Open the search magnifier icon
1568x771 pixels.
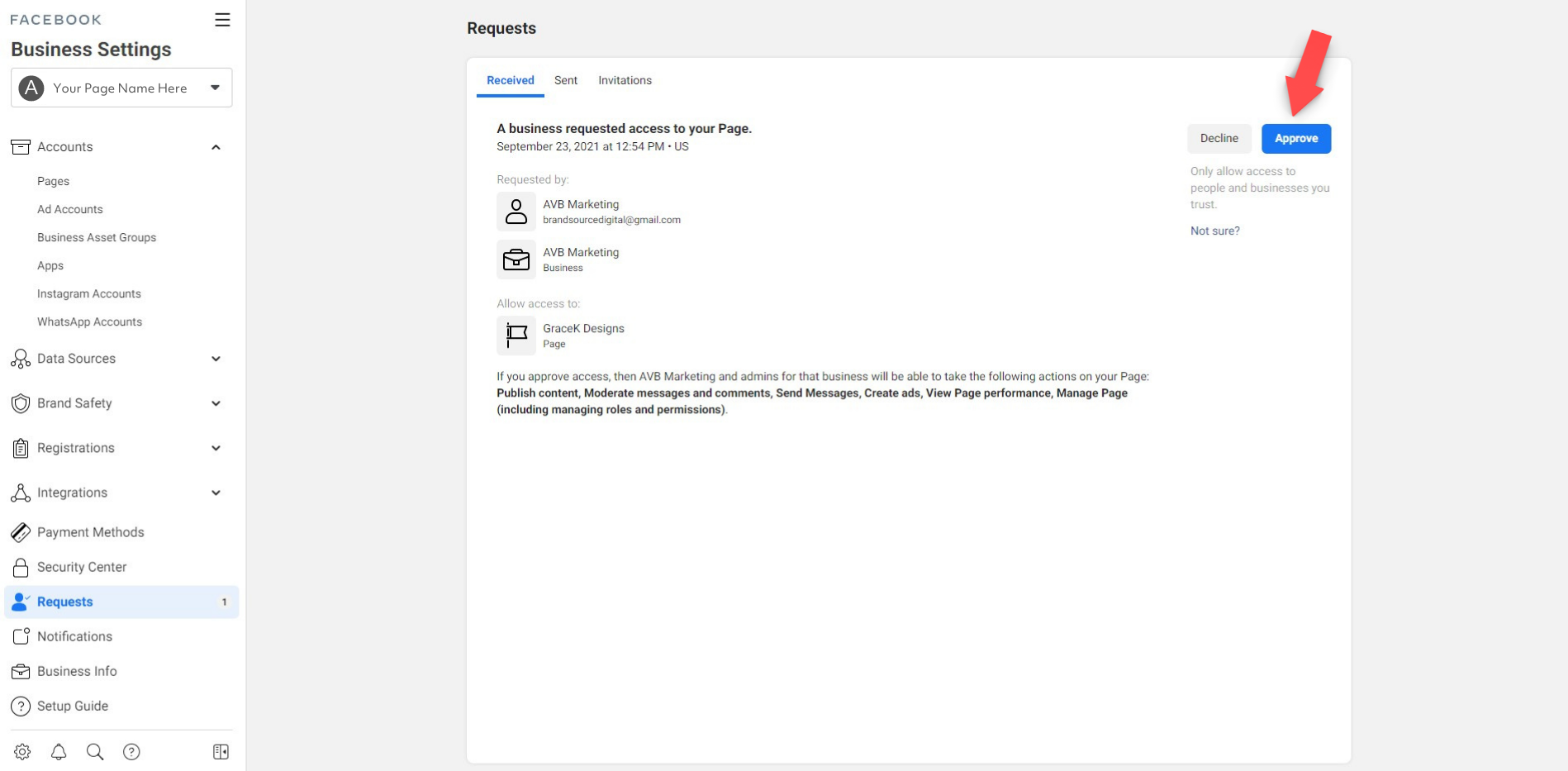click(95, 751)
